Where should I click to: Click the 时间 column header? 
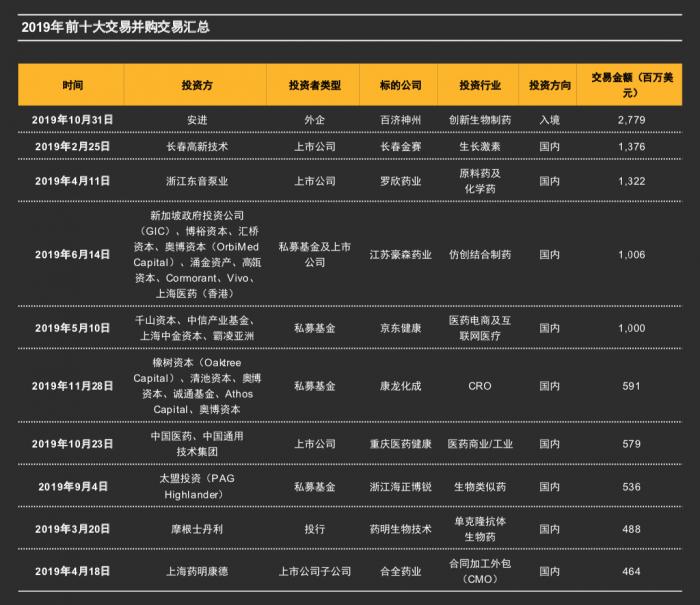(72, 85)
